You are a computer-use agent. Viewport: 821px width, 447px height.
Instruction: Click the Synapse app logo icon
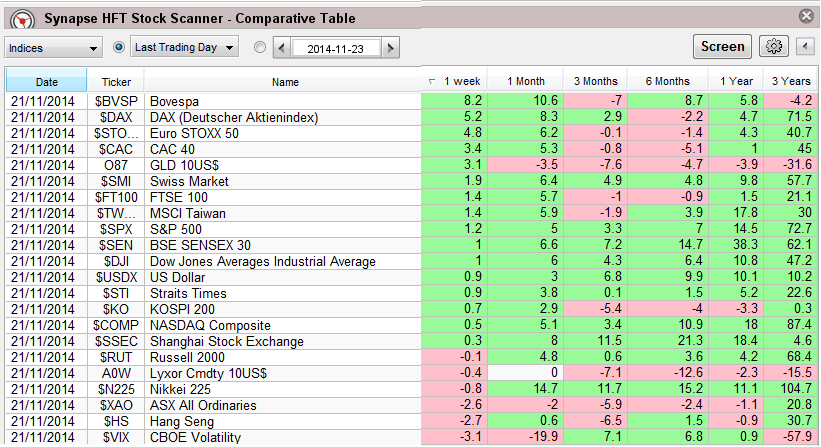coord(16,15)
